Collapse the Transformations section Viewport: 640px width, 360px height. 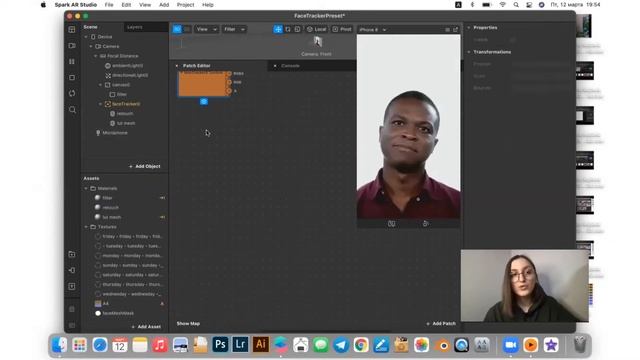tap(469, 52)
